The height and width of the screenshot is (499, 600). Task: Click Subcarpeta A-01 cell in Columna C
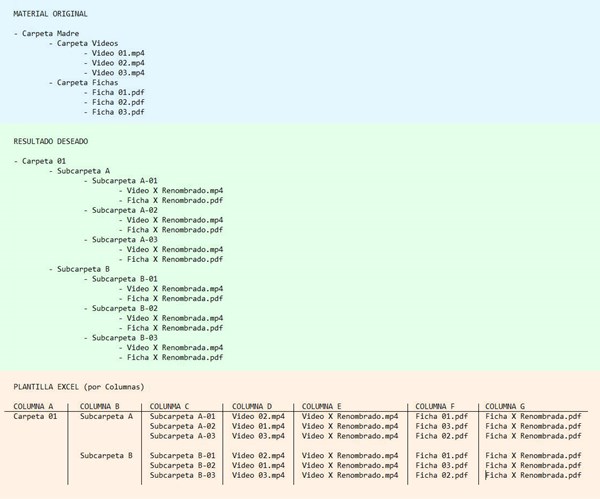pos(183,416)
